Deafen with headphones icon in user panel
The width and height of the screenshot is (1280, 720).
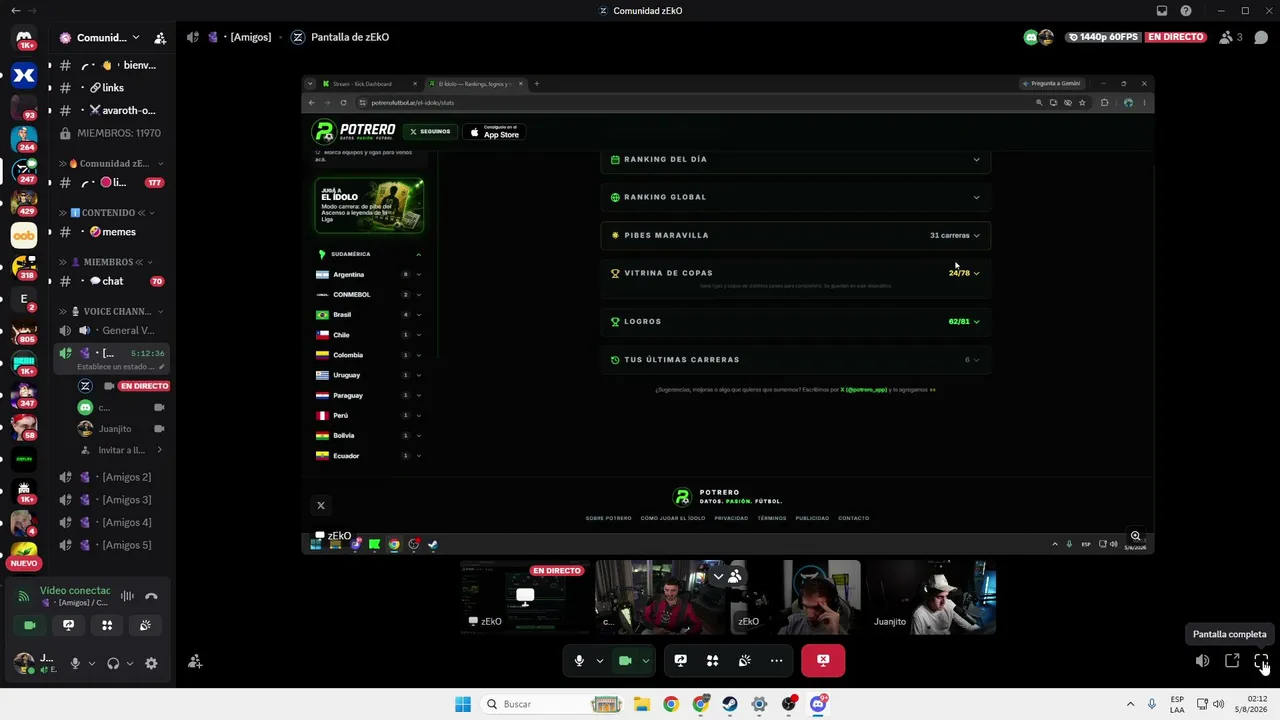click(113, 663)
